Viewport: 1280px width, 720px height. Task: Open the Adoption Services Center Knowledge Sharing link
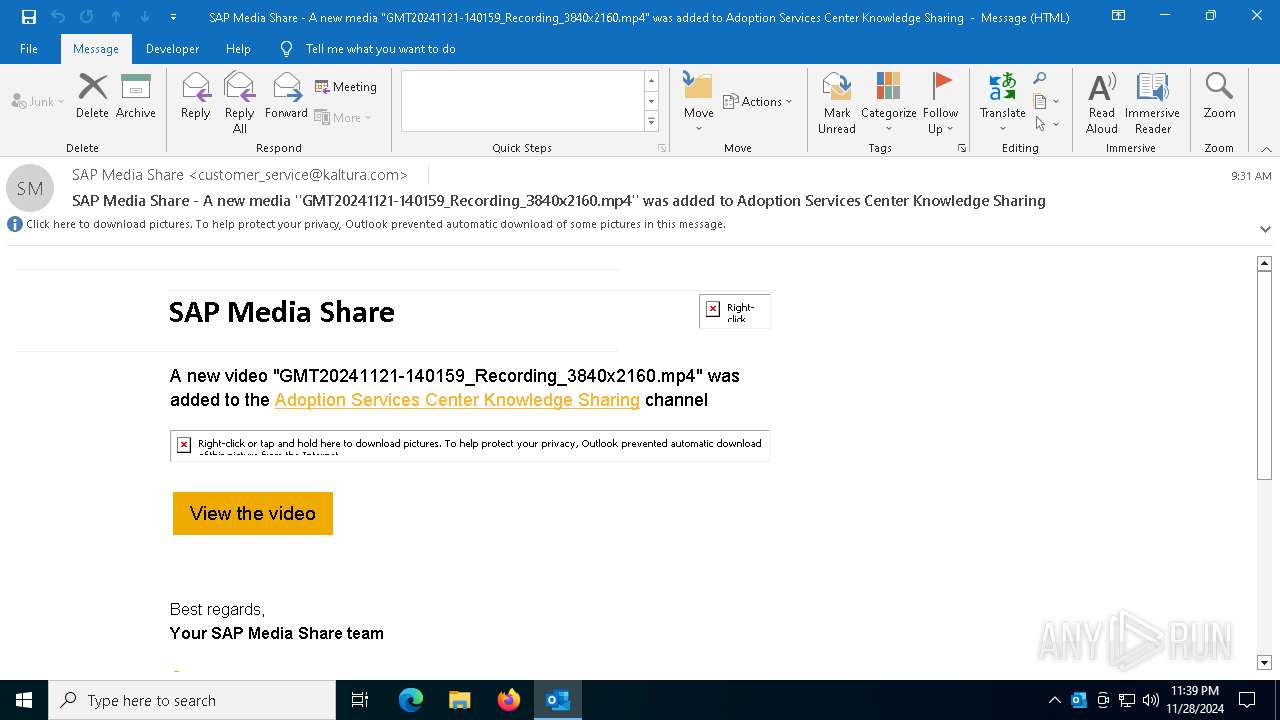click(457, 400)
